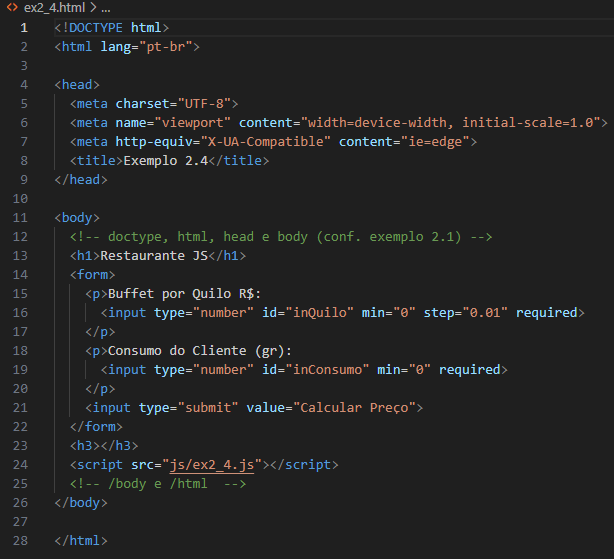Click the HTML file icon in breadcrumb

pyautogui.click(x=12, y=7)
